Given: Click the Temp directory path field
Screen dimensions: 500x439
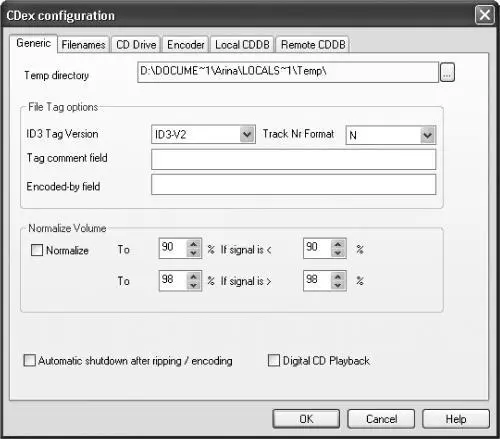Looking at the screenshot, I should pos(288,72).
